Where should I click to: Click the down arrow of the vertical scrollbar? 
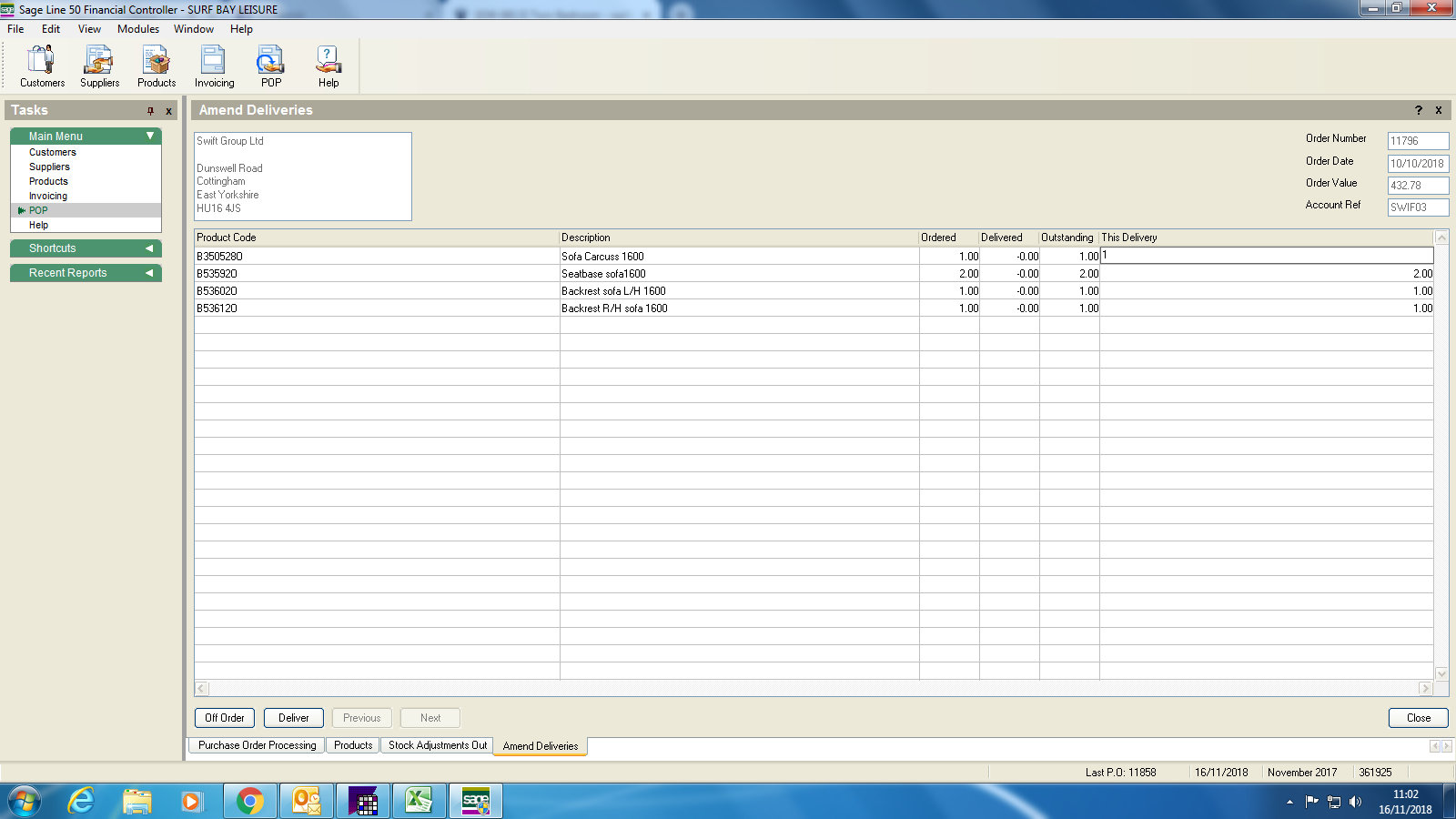1441,673
